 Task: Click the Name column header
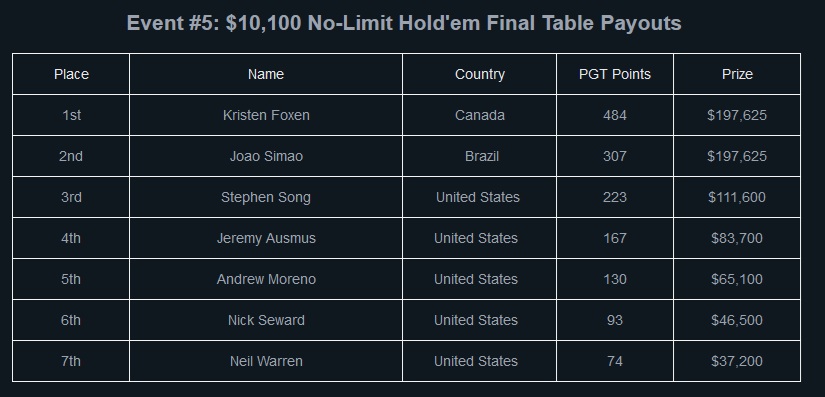tap(266, 74)
